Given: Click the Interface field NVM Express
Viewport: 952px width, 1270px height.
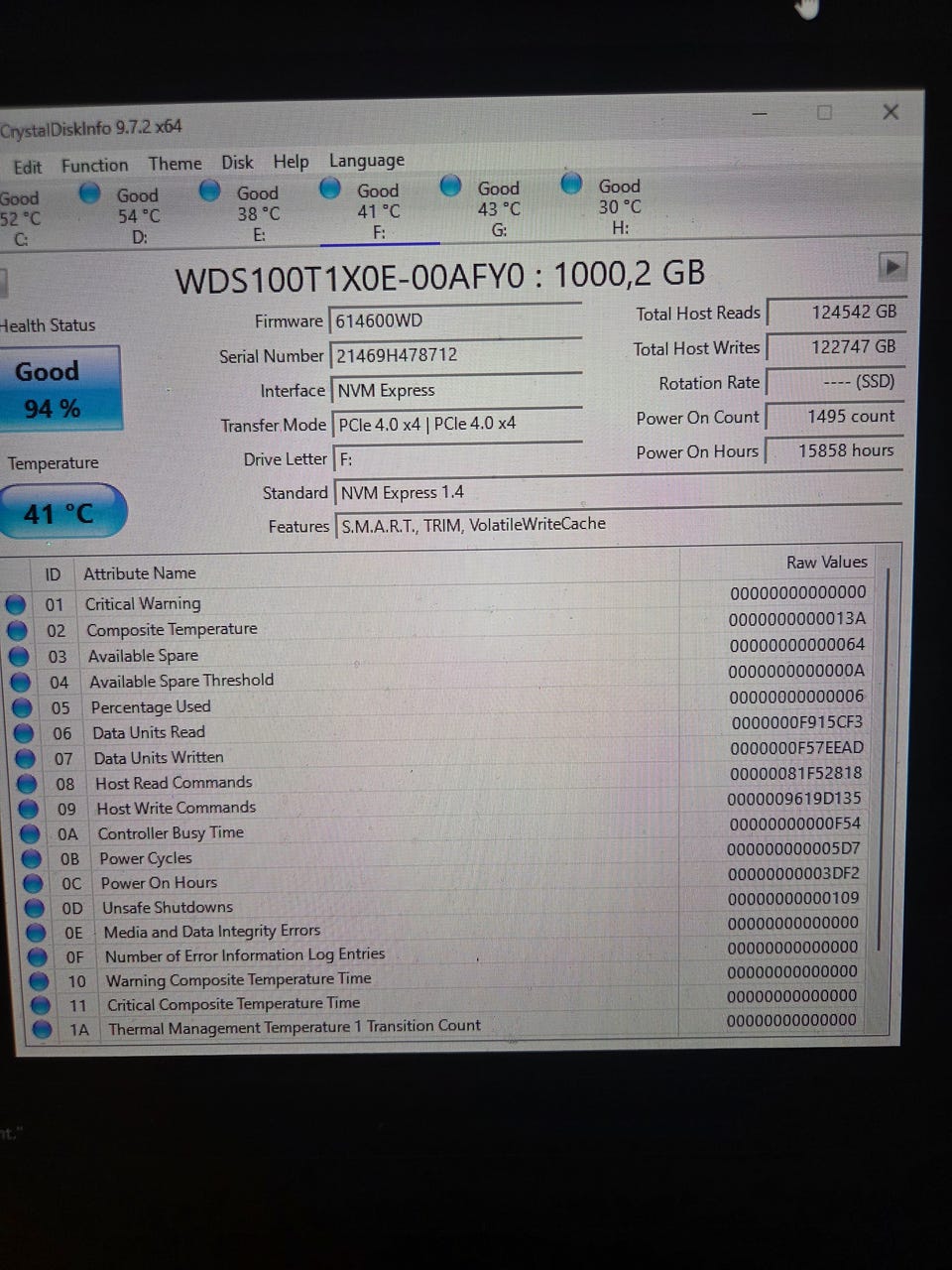Looking at the screenshot, I should (x=456, y=390).
